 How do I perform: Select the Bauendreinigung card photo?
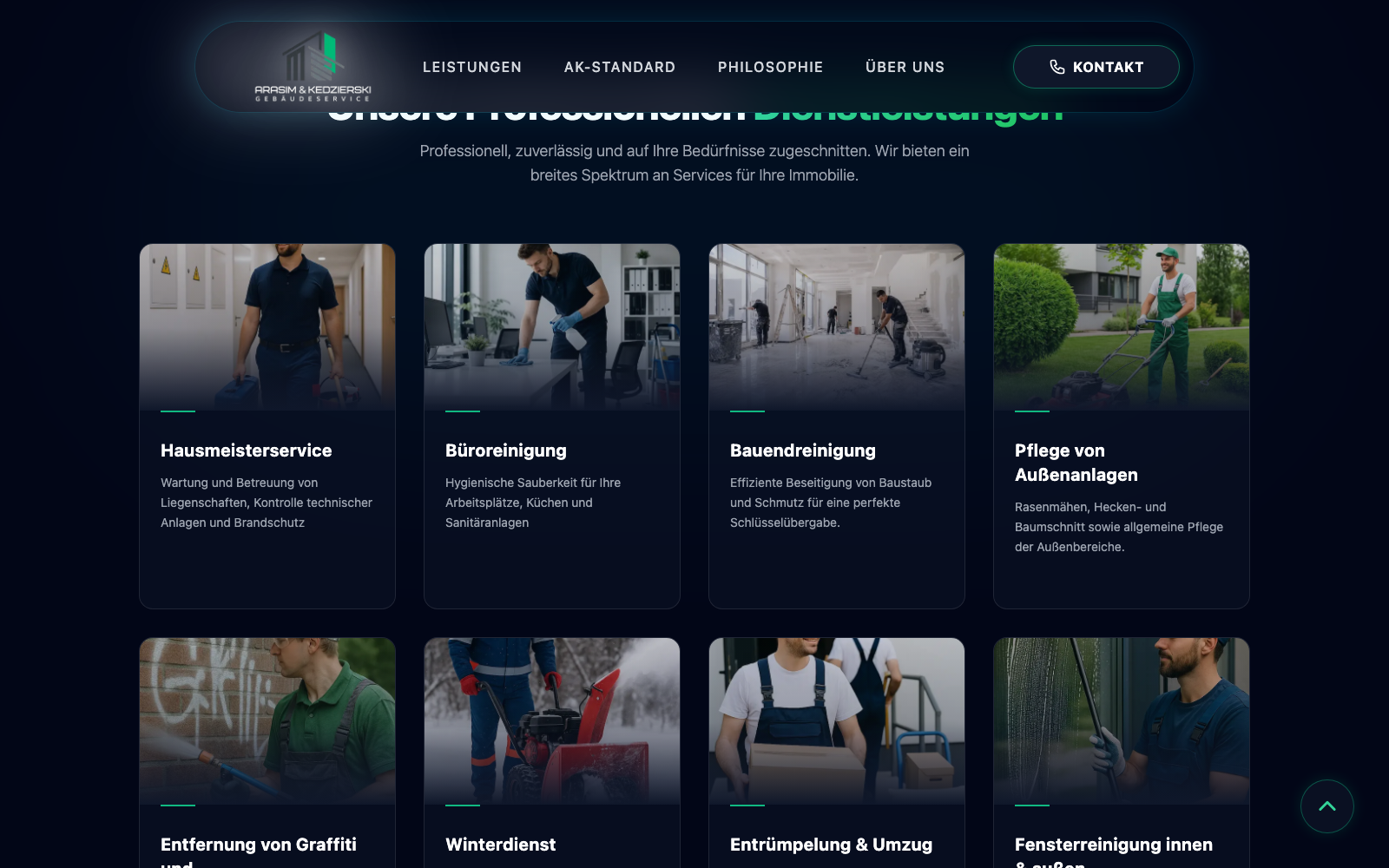[x=837, y=327]
